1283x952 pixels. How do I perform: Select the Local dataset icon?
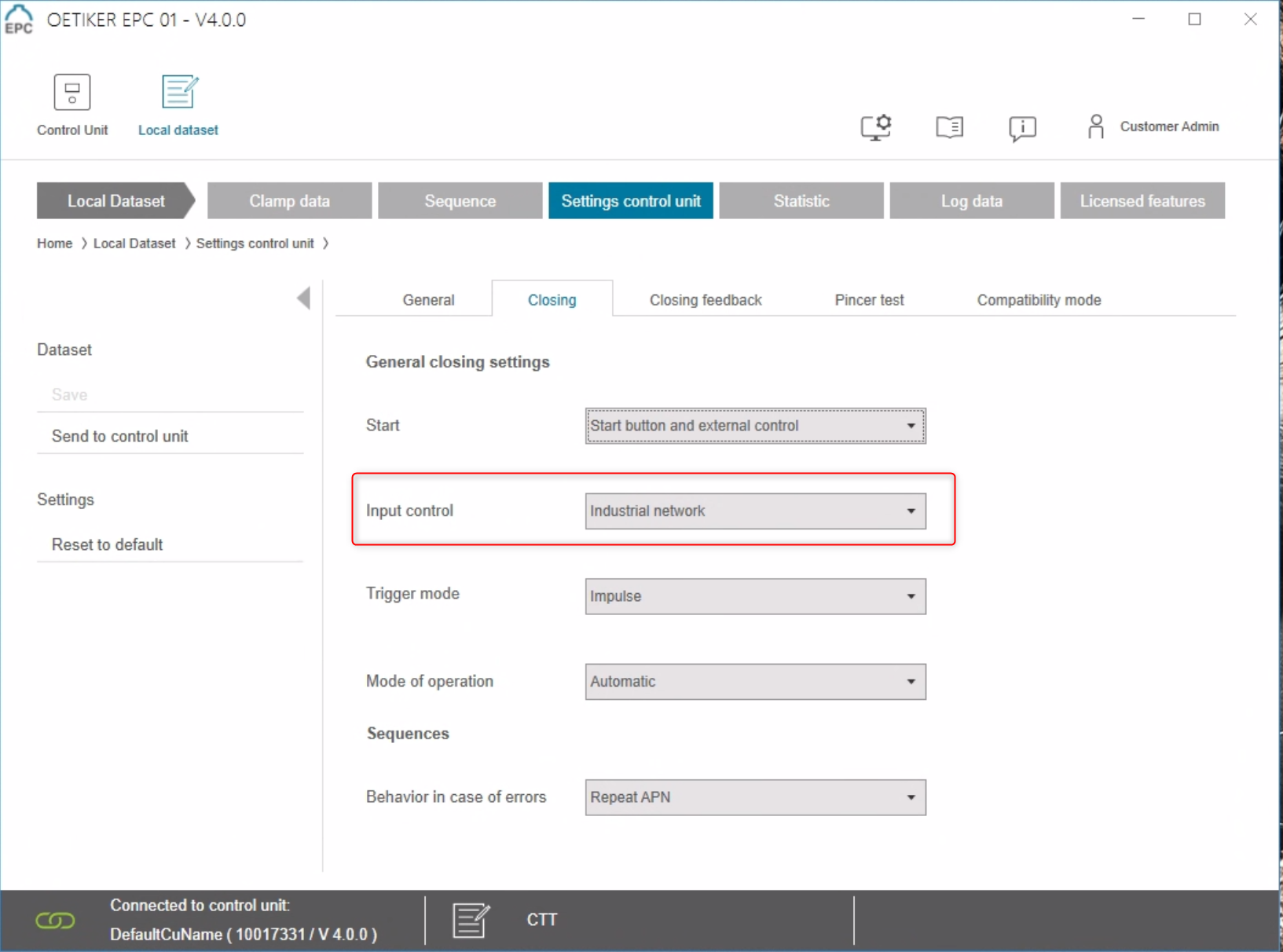[180, 92]
